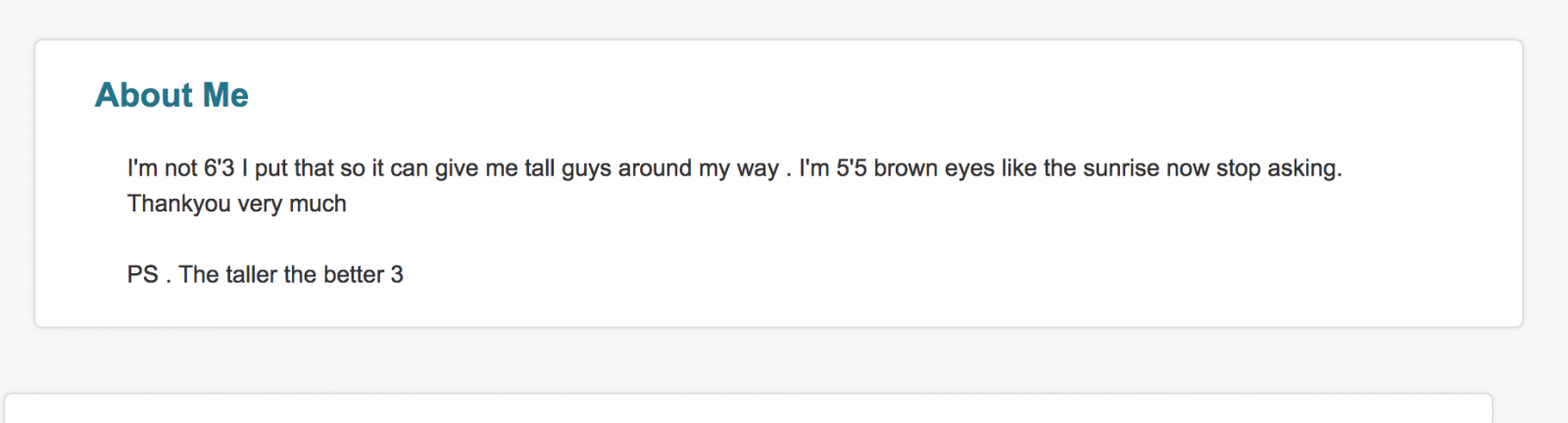Click the words "I put that"

(x=287, y=168)
